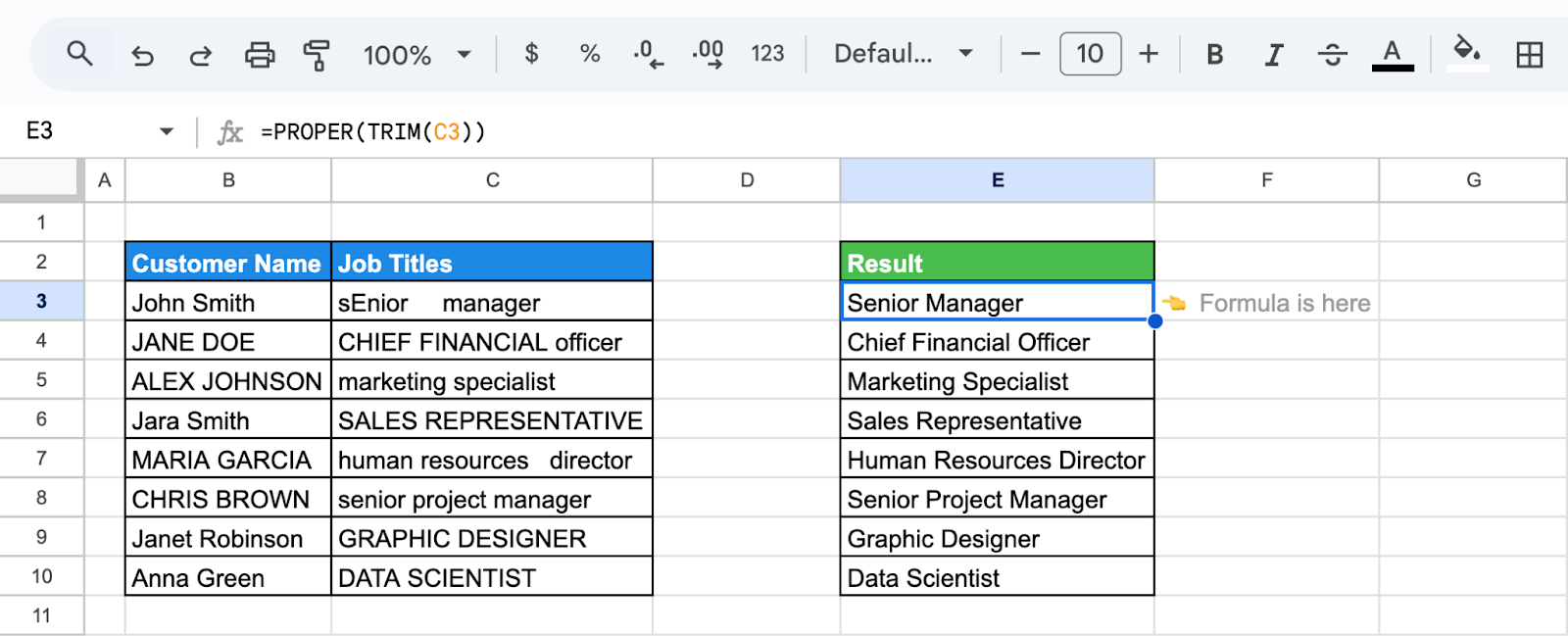Click the green Result header cell
The height and width of the screenshot is (636, 1568).
[x=998, y=263]
